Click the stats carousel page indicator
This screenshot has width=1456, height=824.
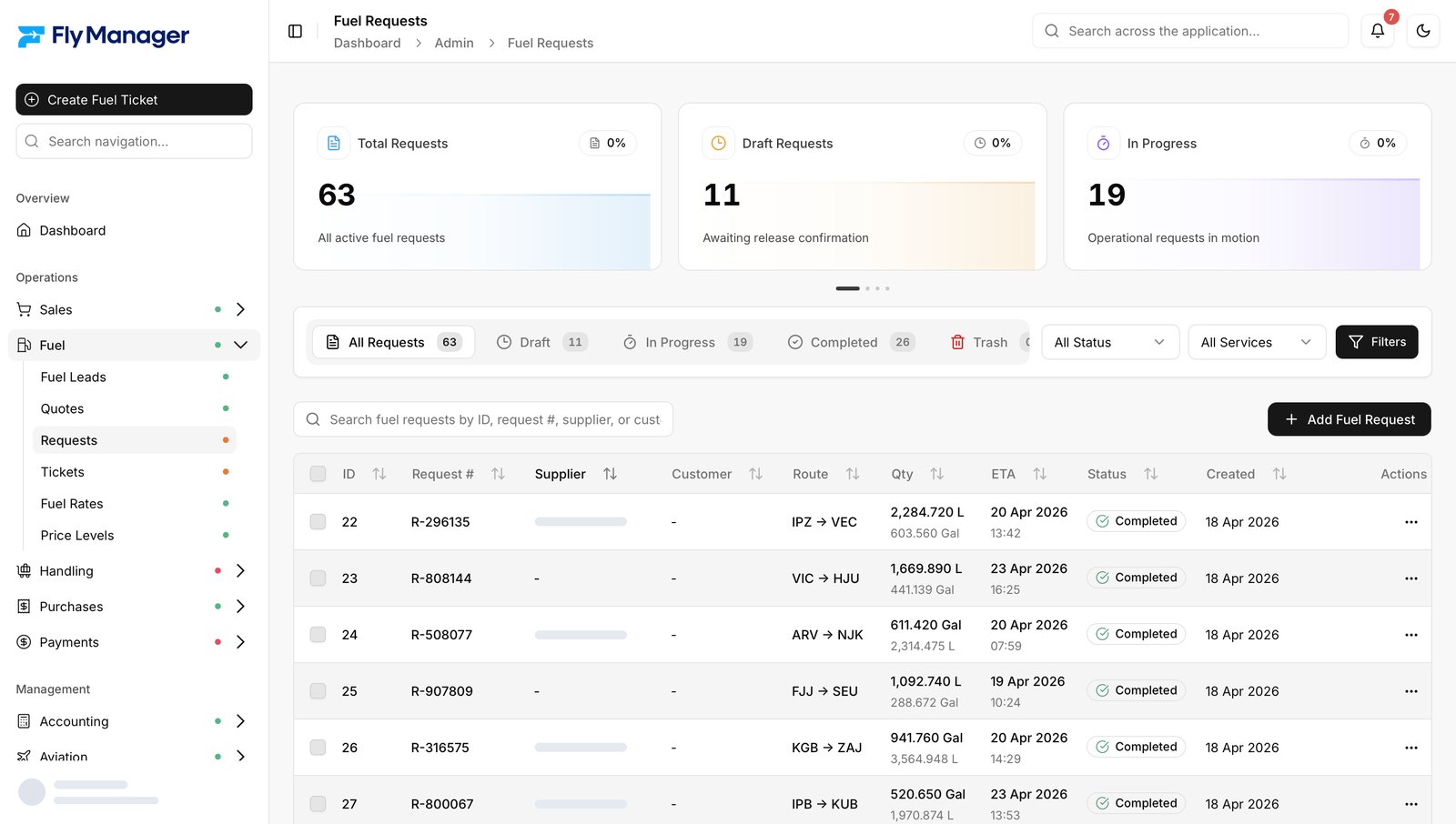coord(863,288)
